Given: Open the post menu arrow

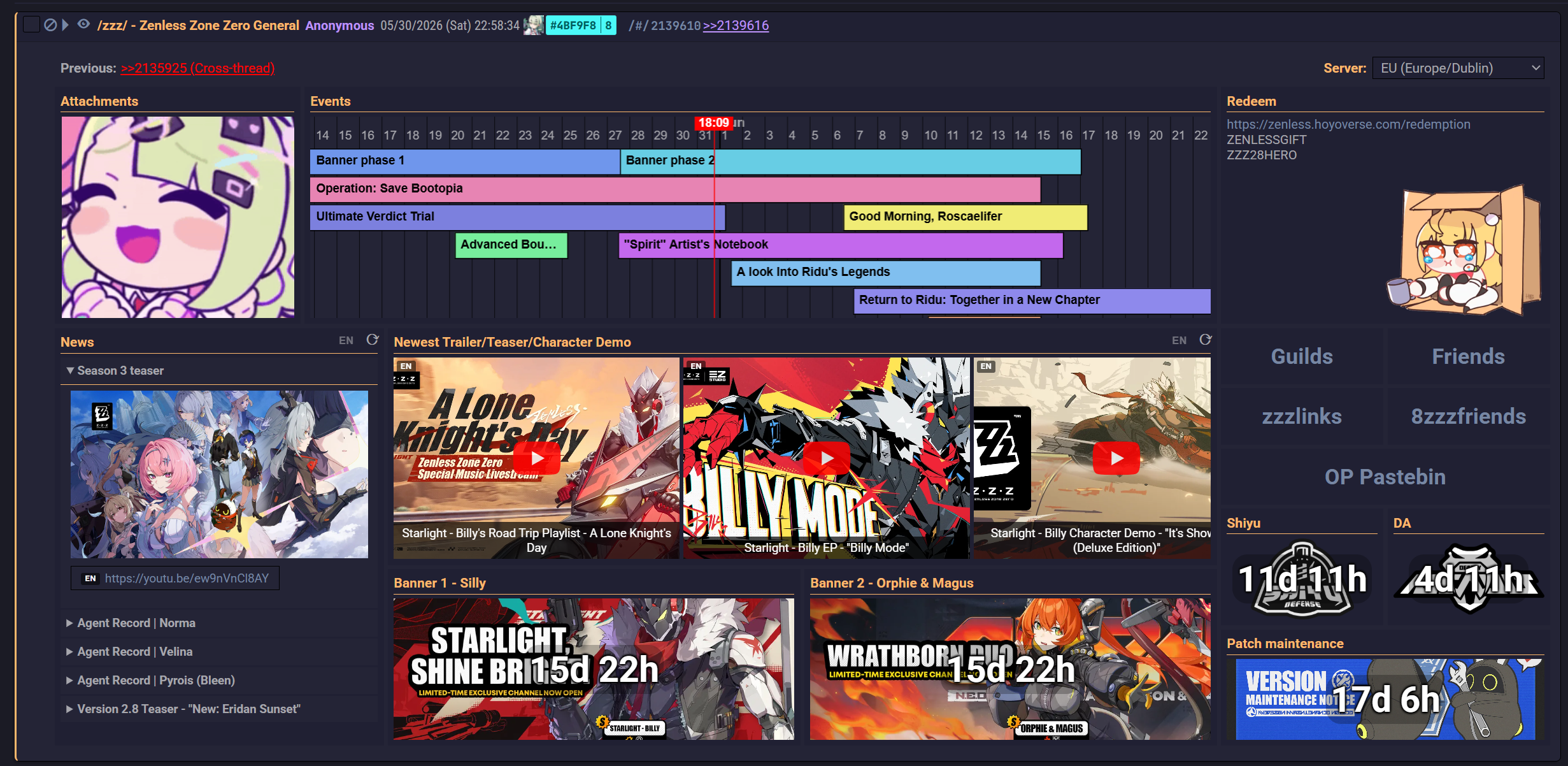Looking at the screenshot, I should pyautogui.click(x=65, y=25).
